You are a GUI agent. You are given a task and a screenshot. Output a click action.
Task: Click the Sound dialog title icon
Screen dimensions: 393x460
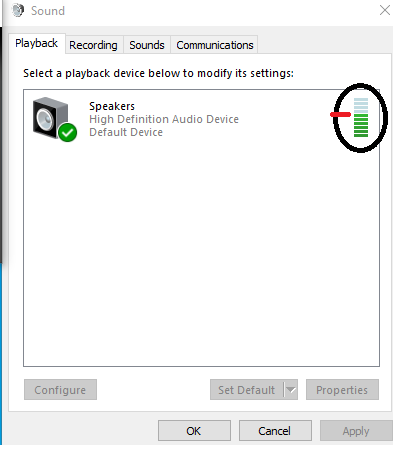click(x=18, y=10)
